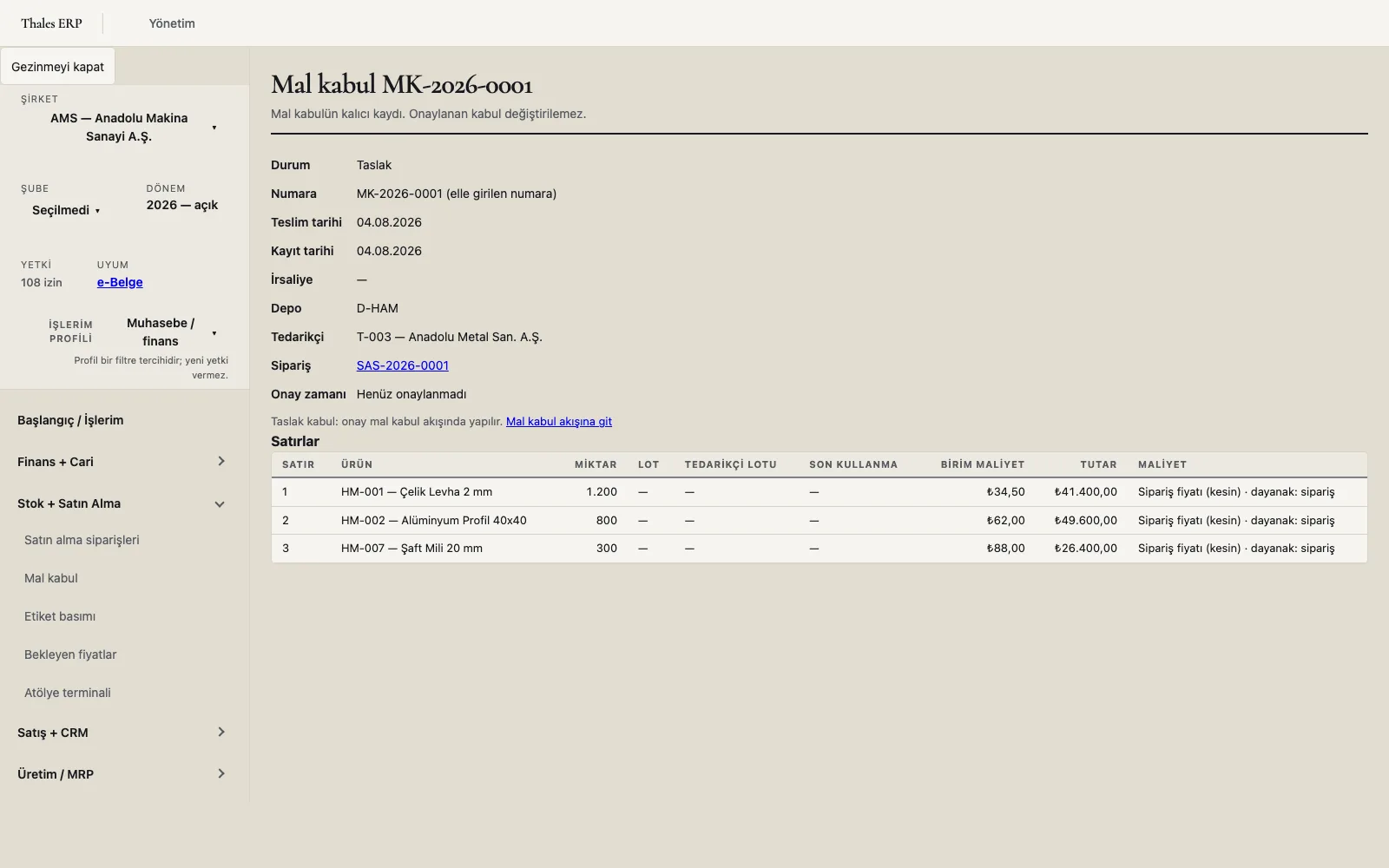1389x868 pixels.
Task: Open order link SAS-2026-0001
Action: [x=403, y=365]
